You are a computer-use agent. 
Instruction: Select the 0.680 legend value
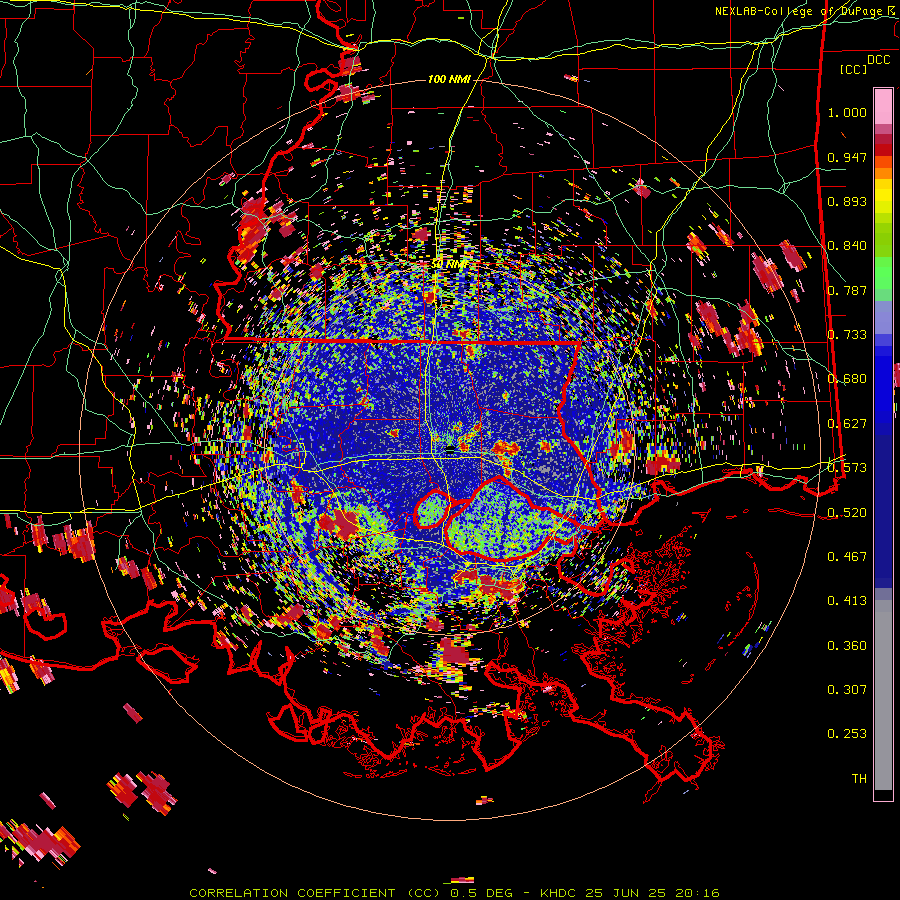pyautogui.click(x=847, y=379)
